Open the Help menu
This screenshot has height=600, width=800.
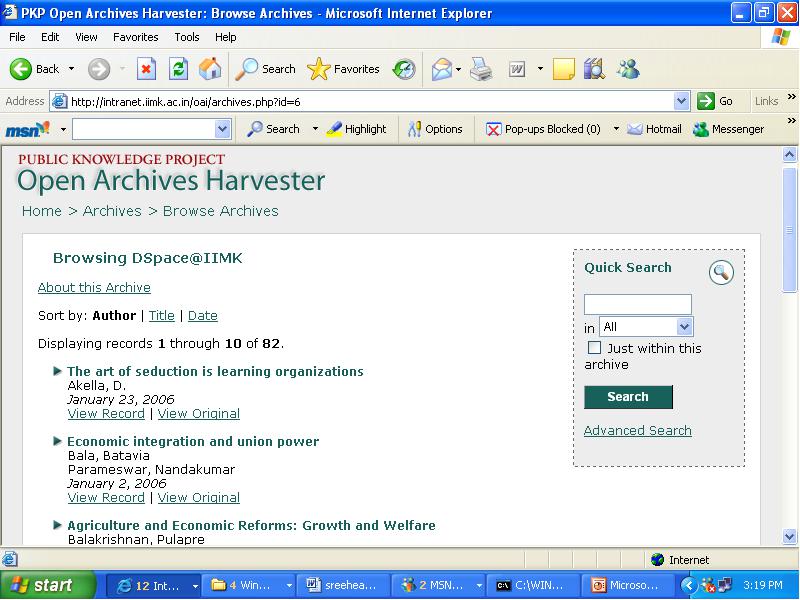point(226,37)
